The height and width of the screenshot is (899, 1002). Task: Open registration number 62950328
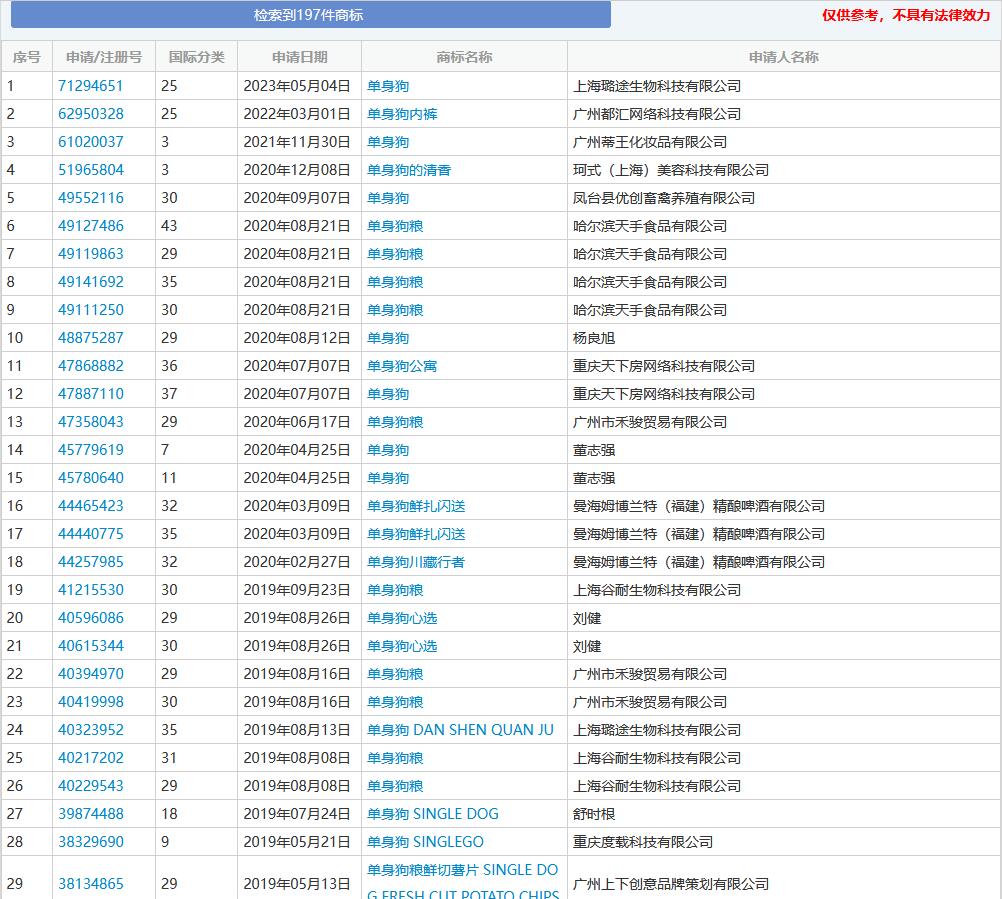pyautogui.click(x=91, y=114)
